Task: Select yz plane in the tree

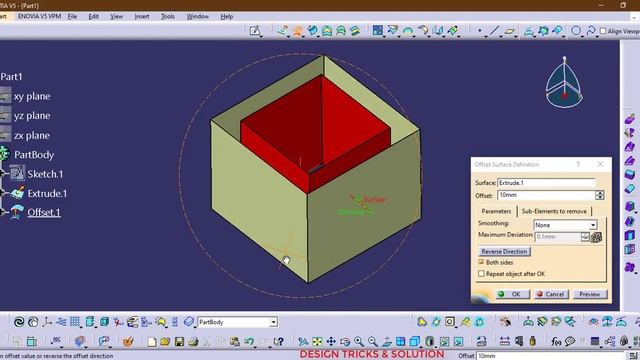Action: tap(32, 116)
